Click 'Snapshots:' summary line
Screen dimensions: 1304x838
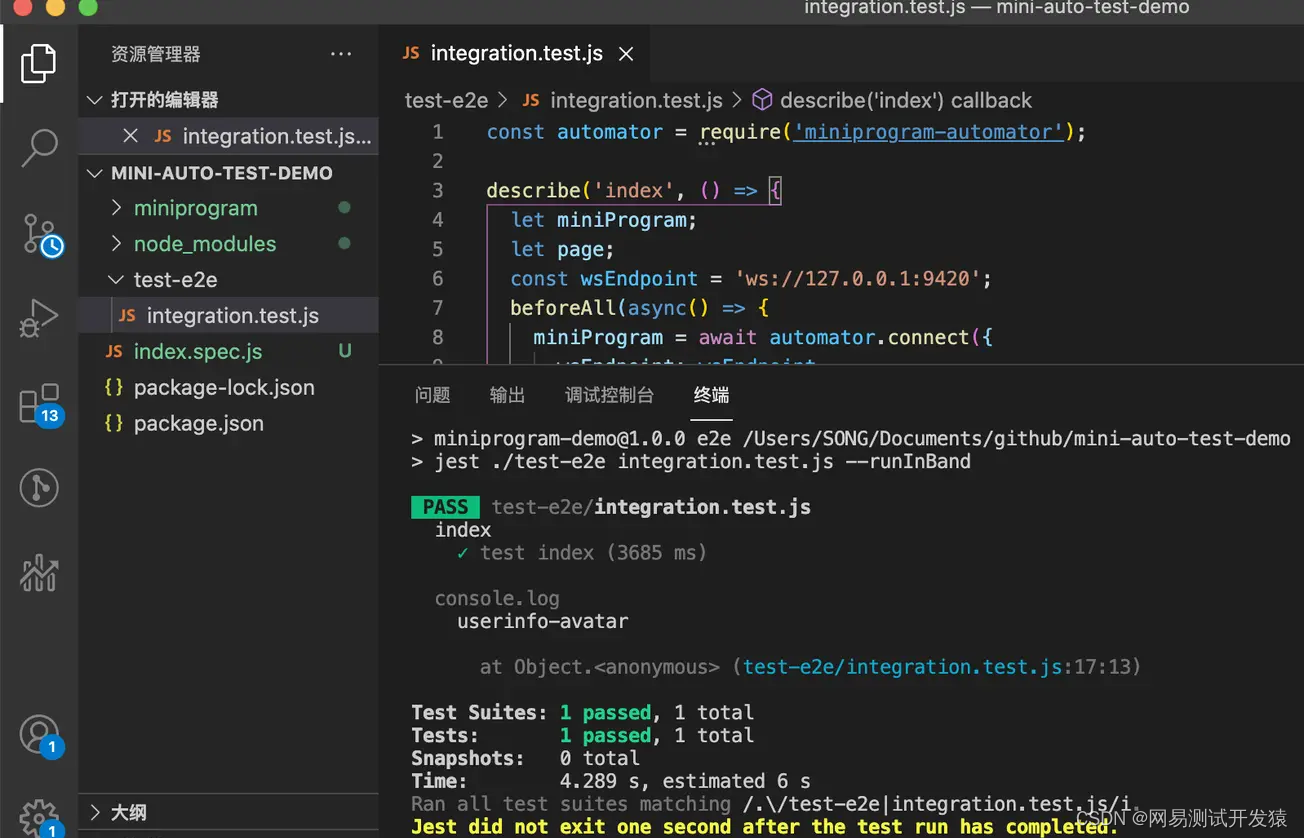tap(525, 758)
